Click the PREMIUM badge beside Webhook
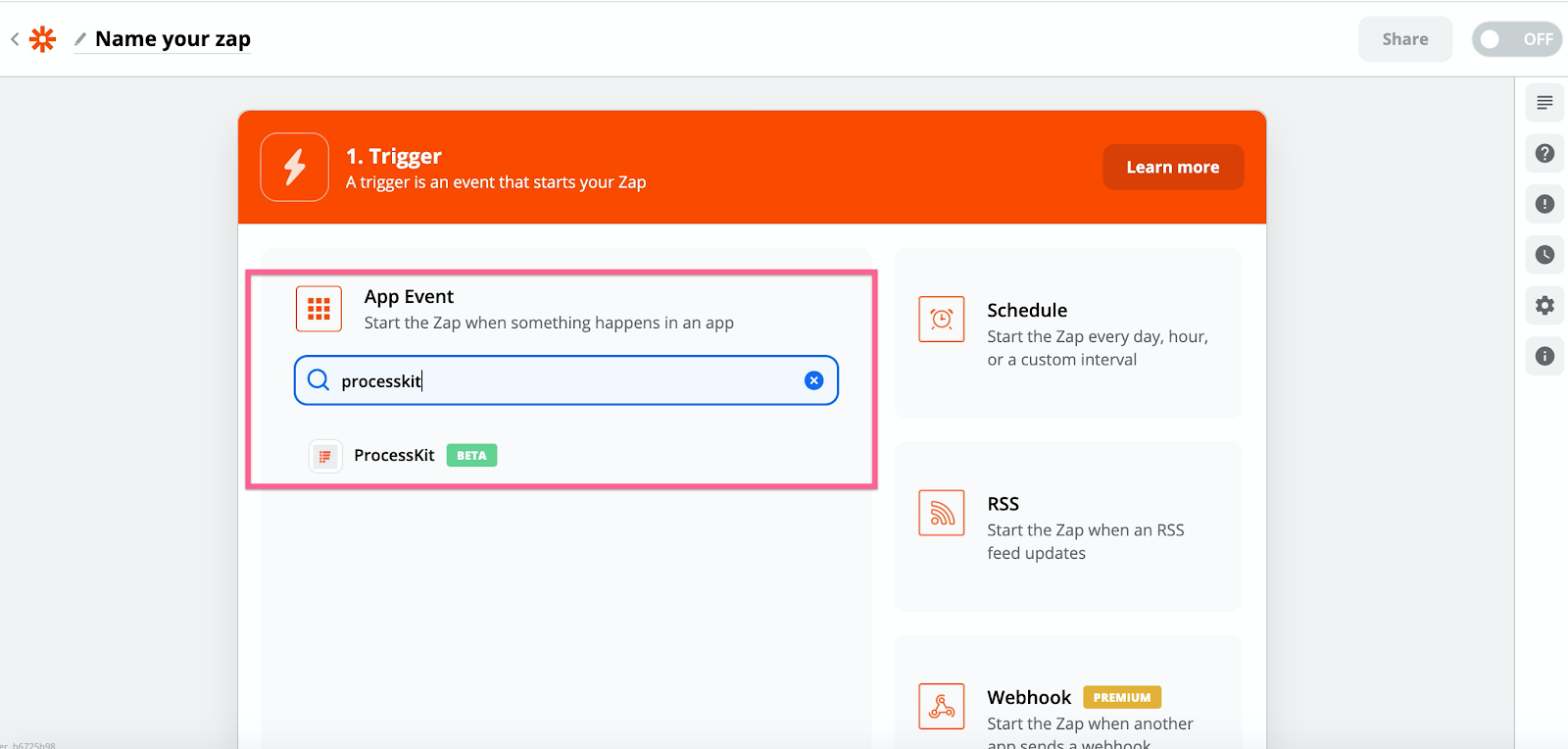The height and width of the screenshot is (749, 1568). 1122,697
